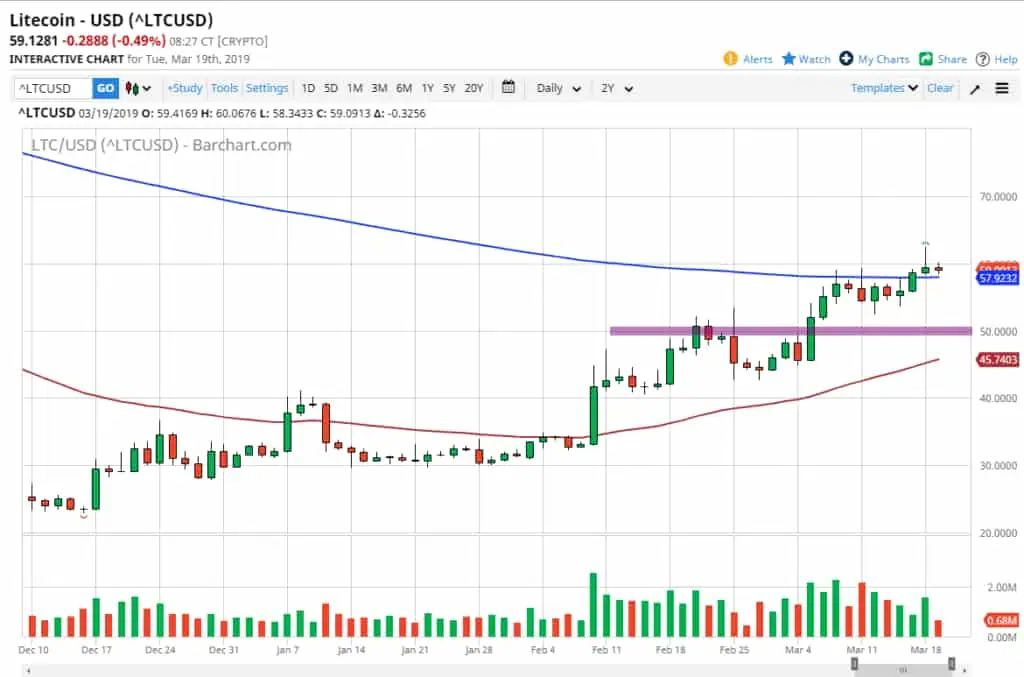Open the hamburger chart menu
The image size is (1024, 677).
[1001, 88]
